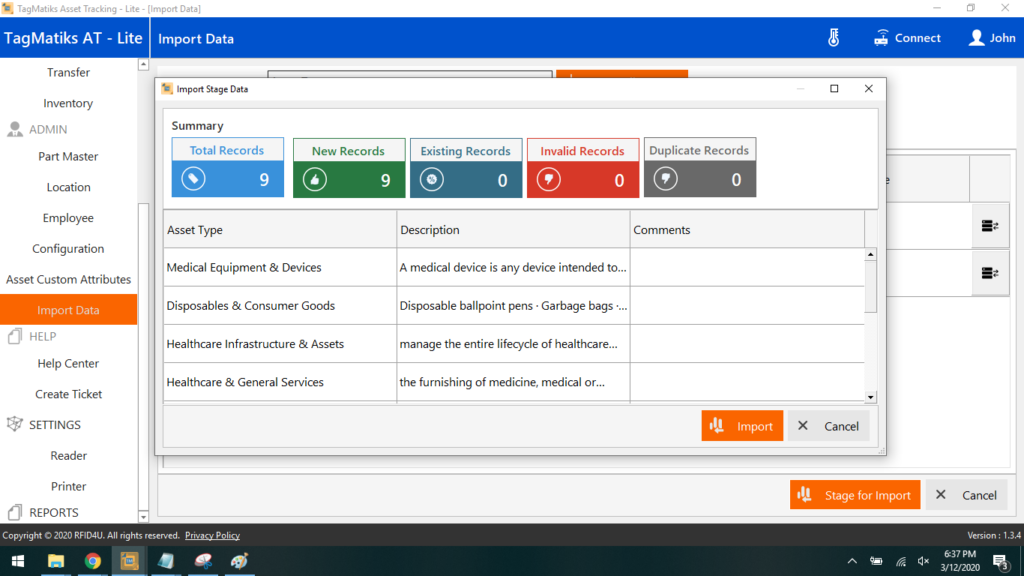Click the Description column header
The width and height of the screenshot is (1024, 576).
pyautogui.click(x=513, y=230)
